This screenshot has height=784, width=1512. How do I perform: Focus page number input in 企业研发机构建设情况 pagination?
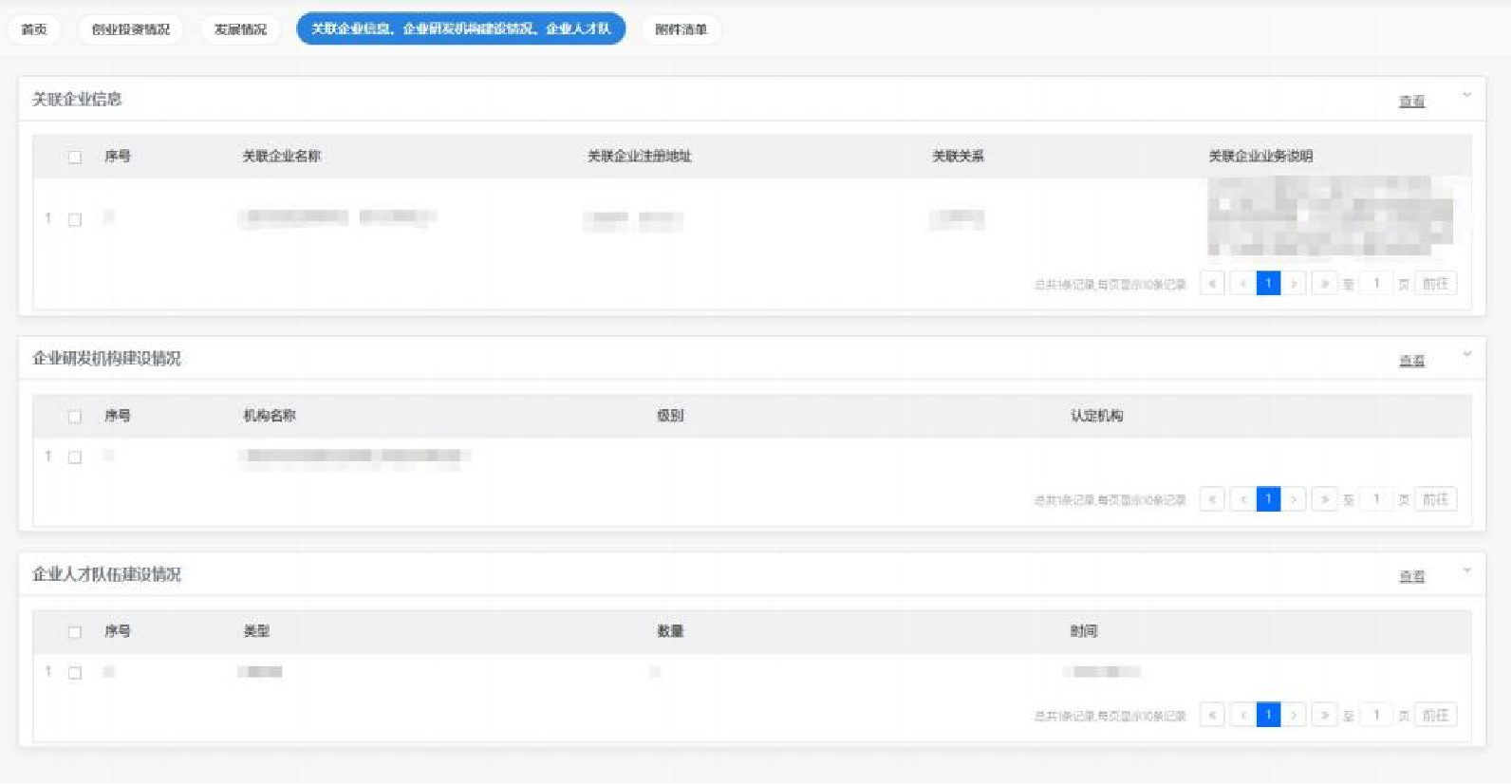[x=1376, y=499]
